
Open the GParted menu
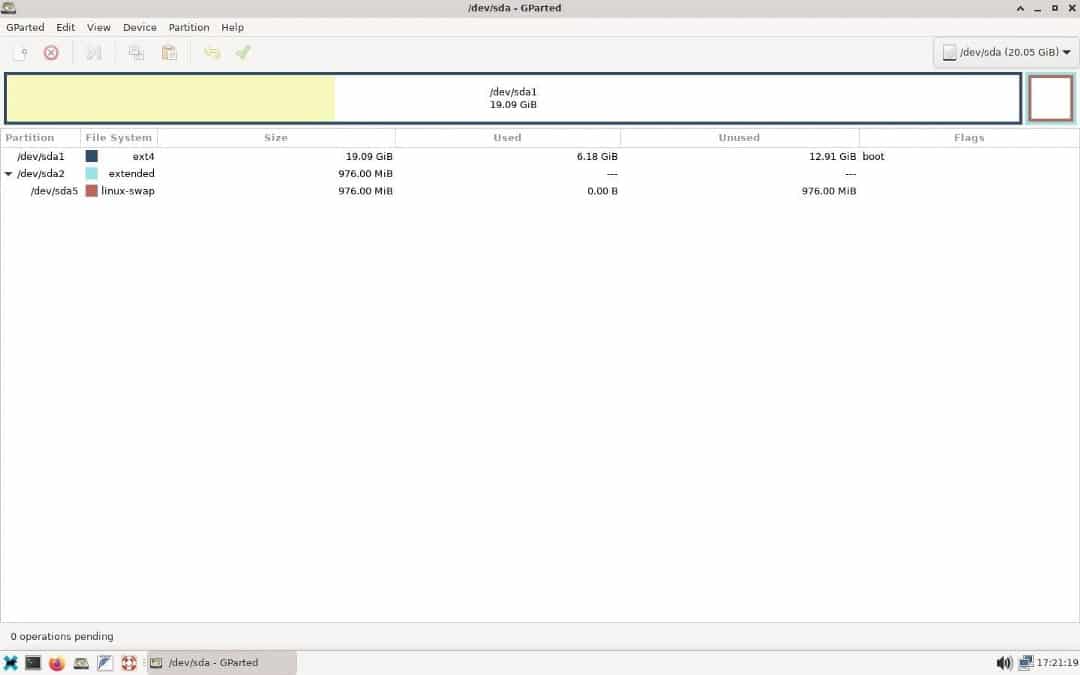(x=25, y=27)
